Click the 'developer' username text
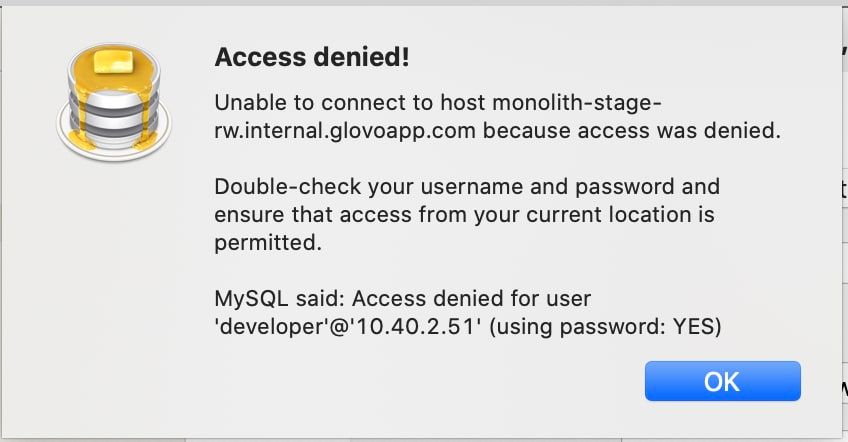This screenshot has width=848, height=442. click(271, 327)
